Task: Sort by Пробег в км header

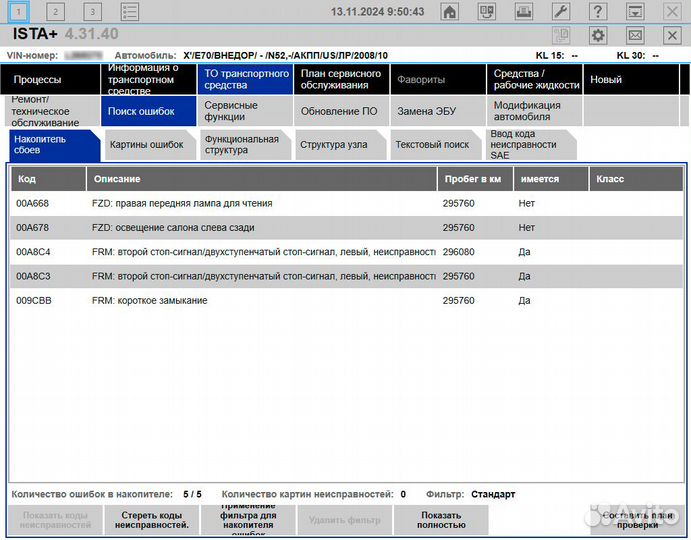Action: (x=475, y=179)
